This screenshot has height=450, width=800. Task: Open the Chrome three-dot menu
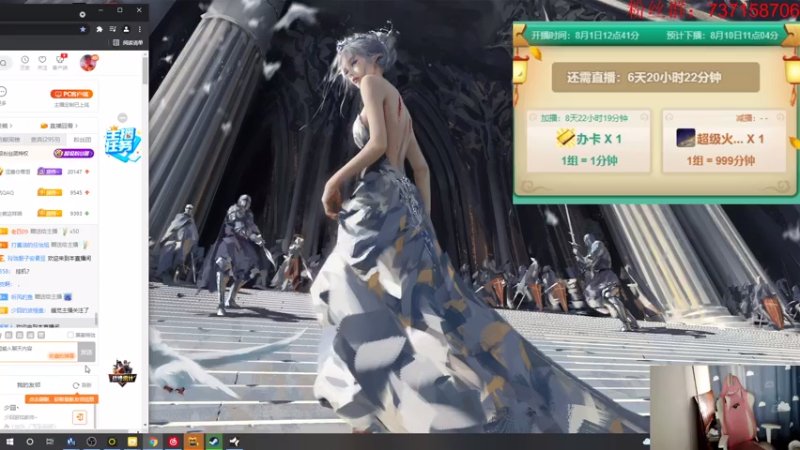139,30
